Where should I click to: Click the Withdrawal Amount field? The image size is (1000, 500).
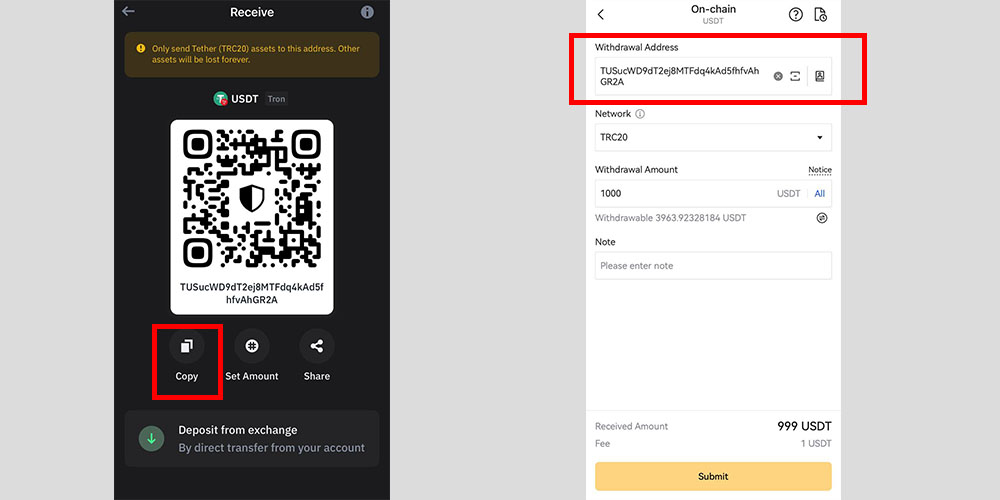click(713, 193)
